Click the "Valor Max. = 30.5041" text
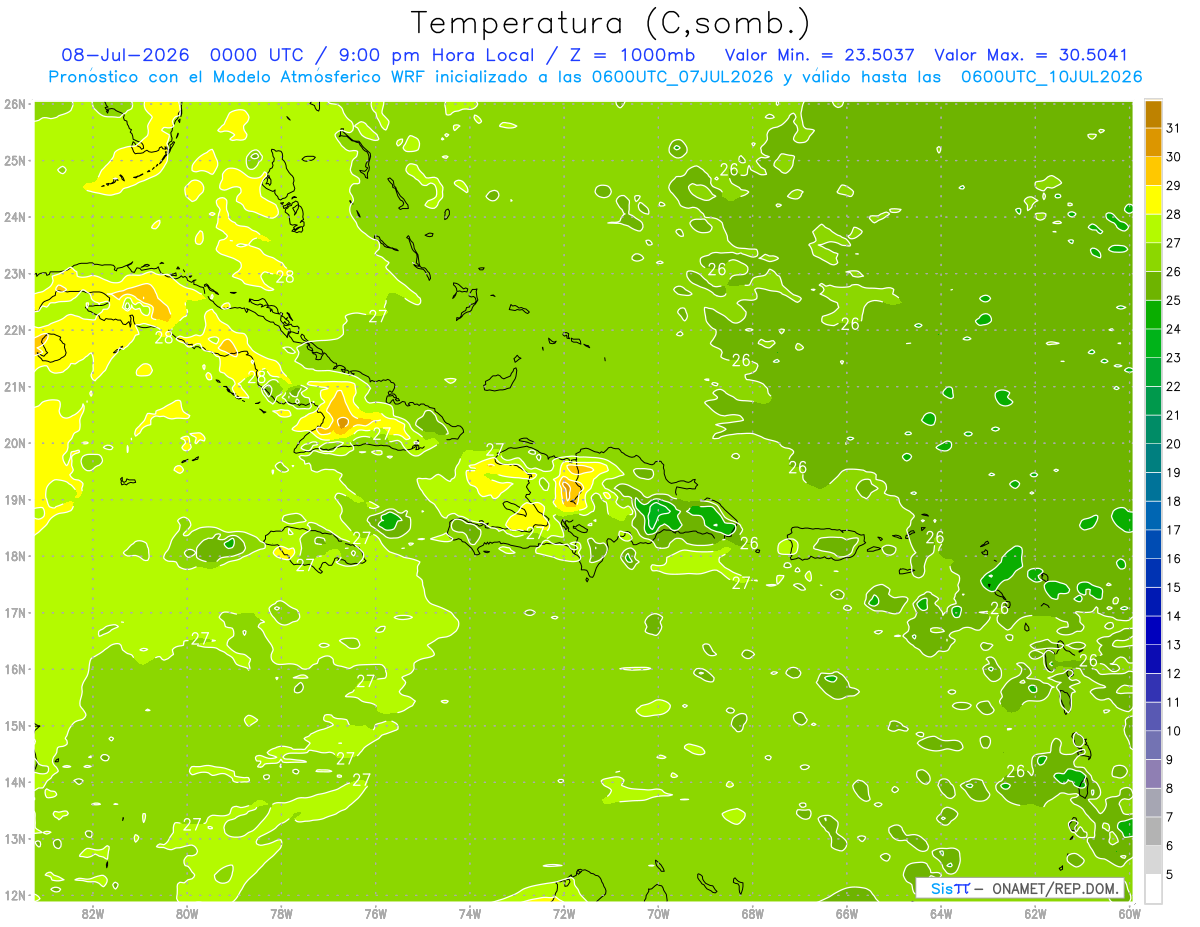Image resolution: width=1200 pixels, height=927 pixels. tap(1030, 55)
